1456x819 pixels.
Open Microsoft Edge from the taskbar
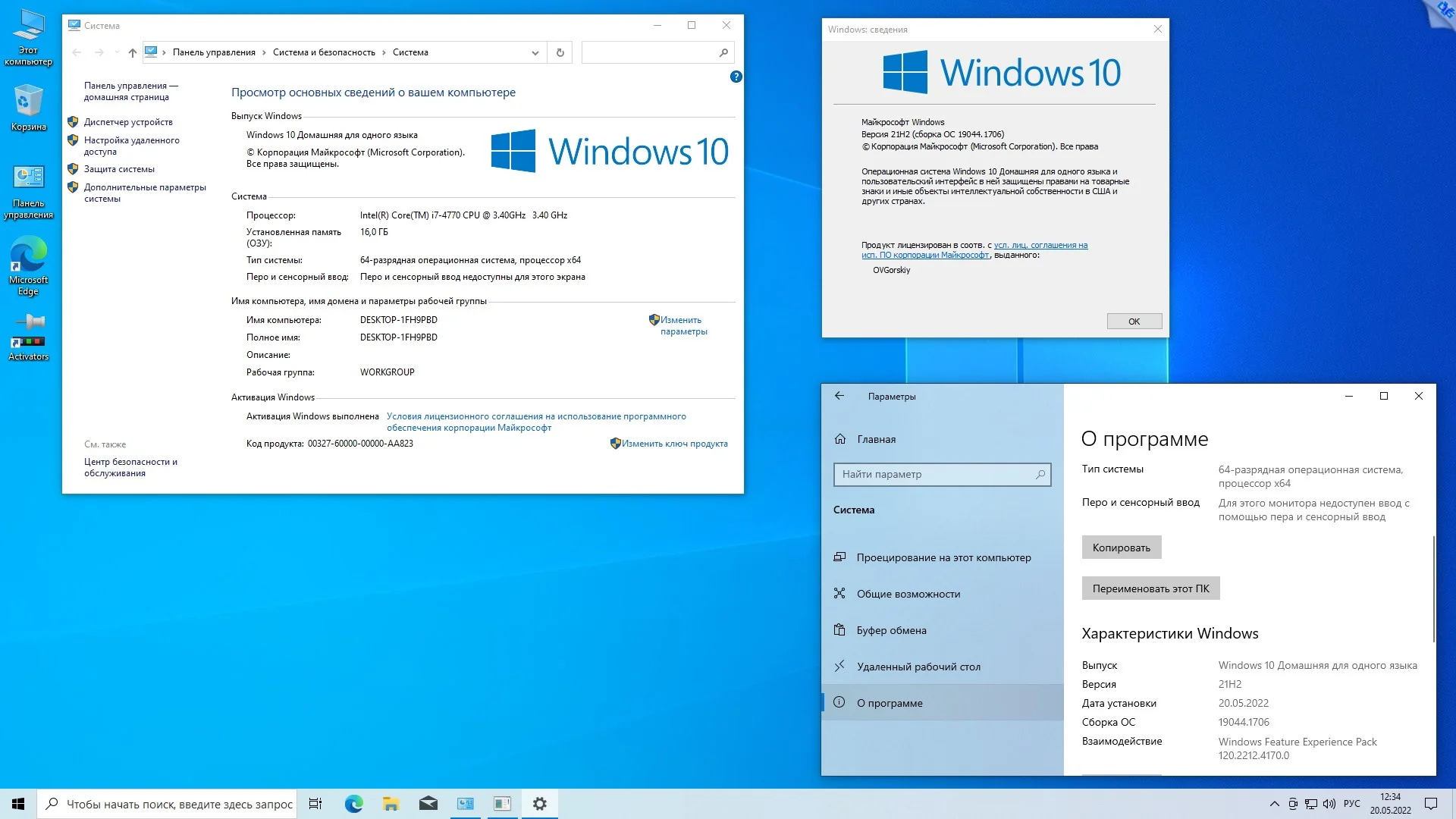[353, 804]
